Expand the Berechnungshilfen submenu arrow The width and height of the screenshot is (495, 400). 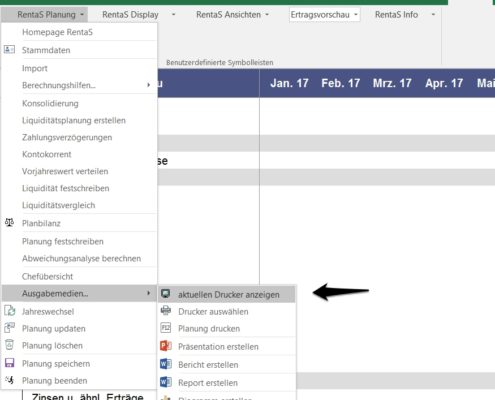[x=149, y=85]
